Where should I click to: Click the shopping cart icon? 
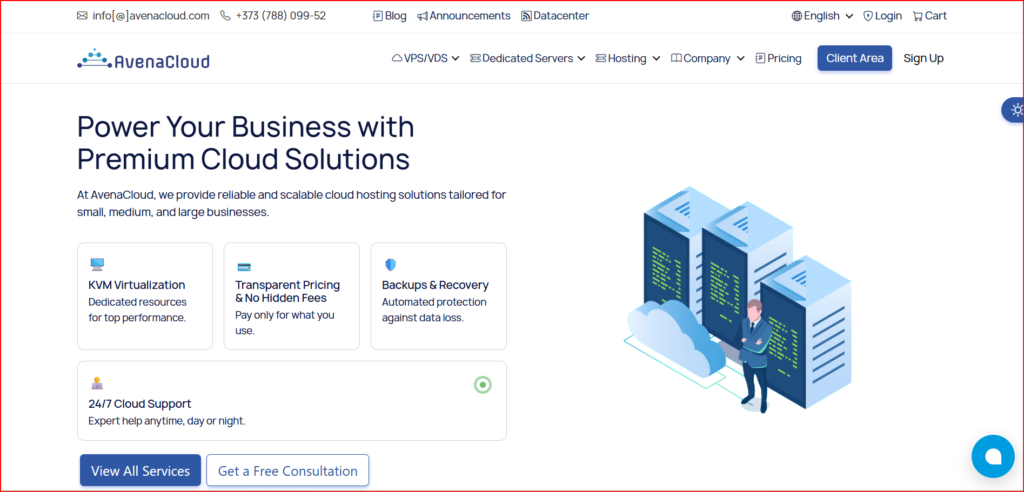(x=918, y=16)
